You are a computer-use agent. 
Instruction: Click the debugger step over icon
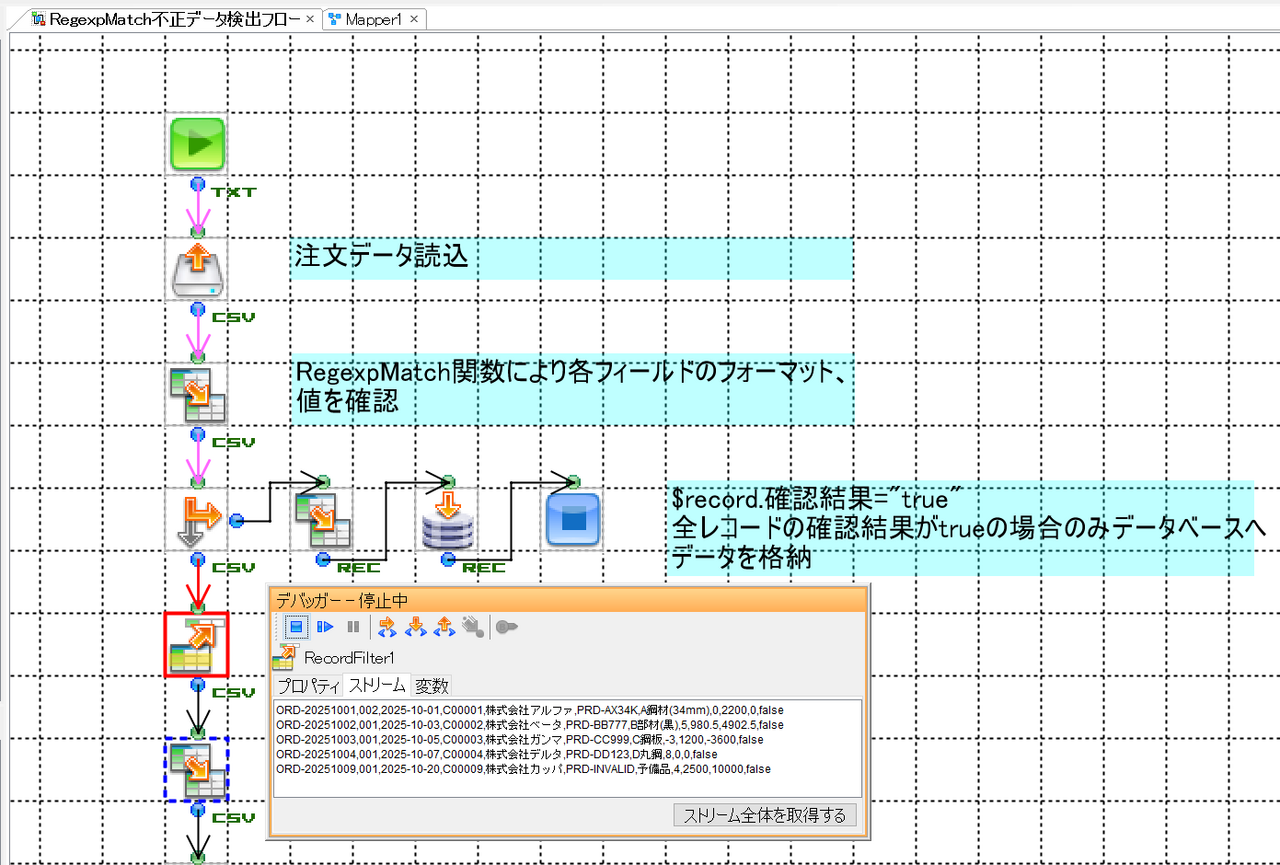pyautogui.click(x=388, y=627)
